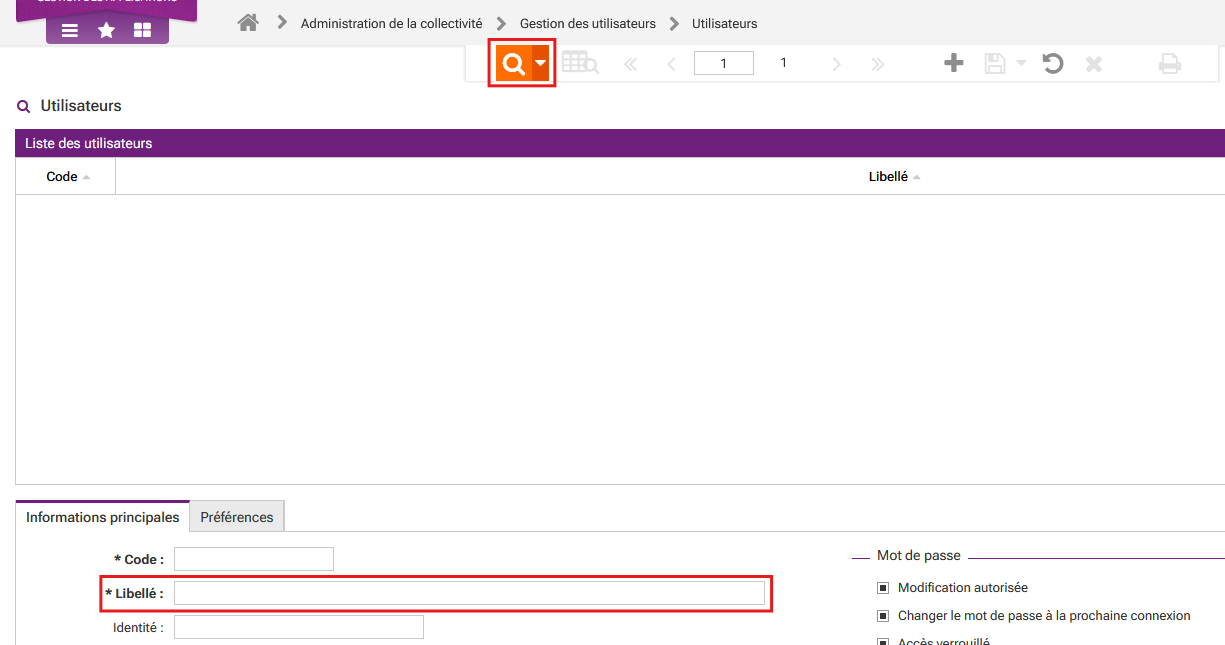The image size is (1225, 645).
Task: Go to home via house icon
Action: [x=248, y=22]
